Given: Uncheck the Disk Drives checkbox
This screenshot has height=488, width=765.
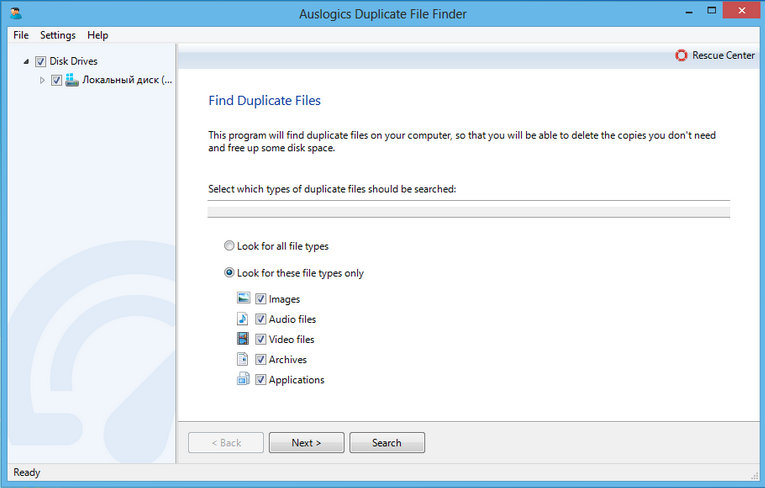Looking at the screenshot, I should click(x=40, y=61).
